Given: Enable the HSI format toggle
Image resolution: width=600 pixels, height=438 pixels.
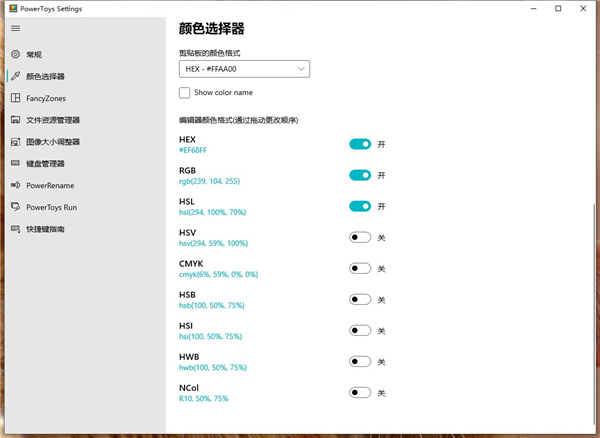Looking at the screenshot, I should 360,330.
